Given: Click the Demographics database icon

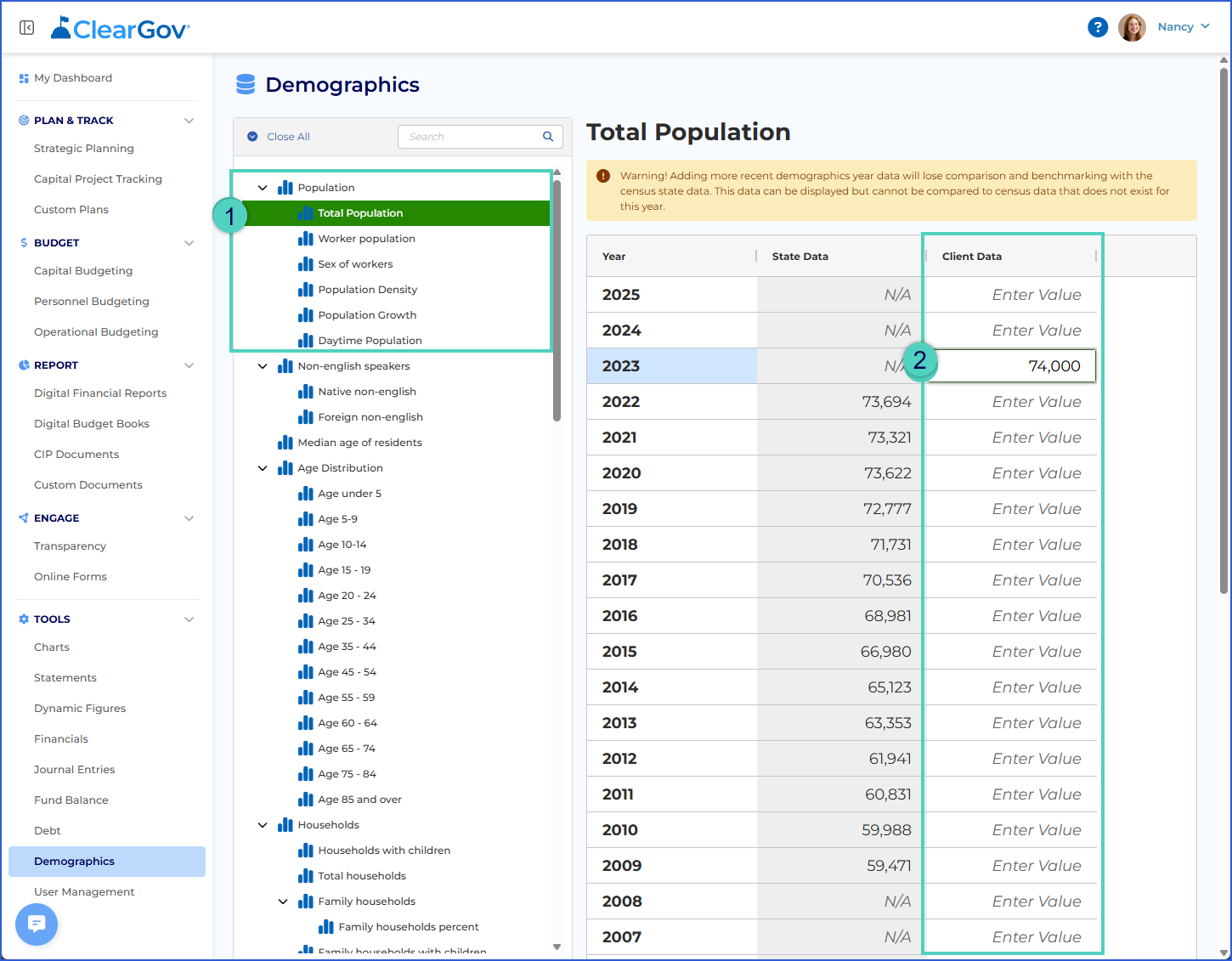Looking at the screenshot, I should click(x=246, y=84).
